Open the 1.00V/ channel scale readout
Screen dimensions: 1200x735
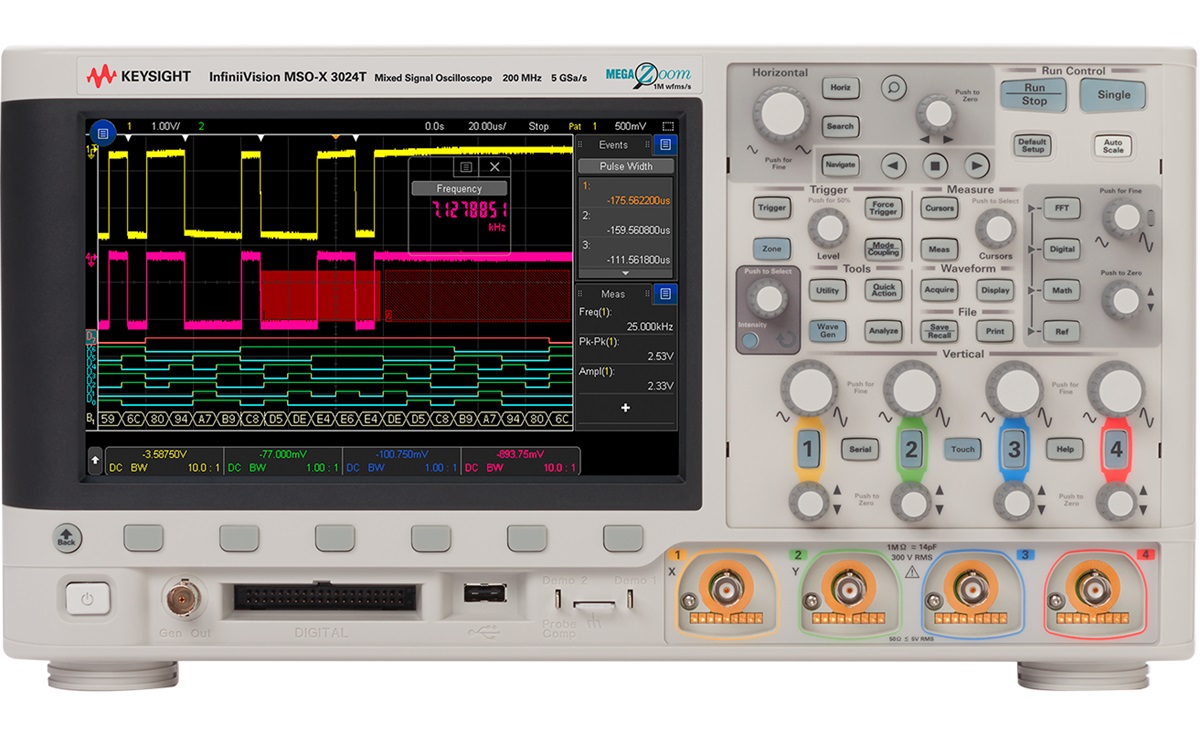[166, 127]
